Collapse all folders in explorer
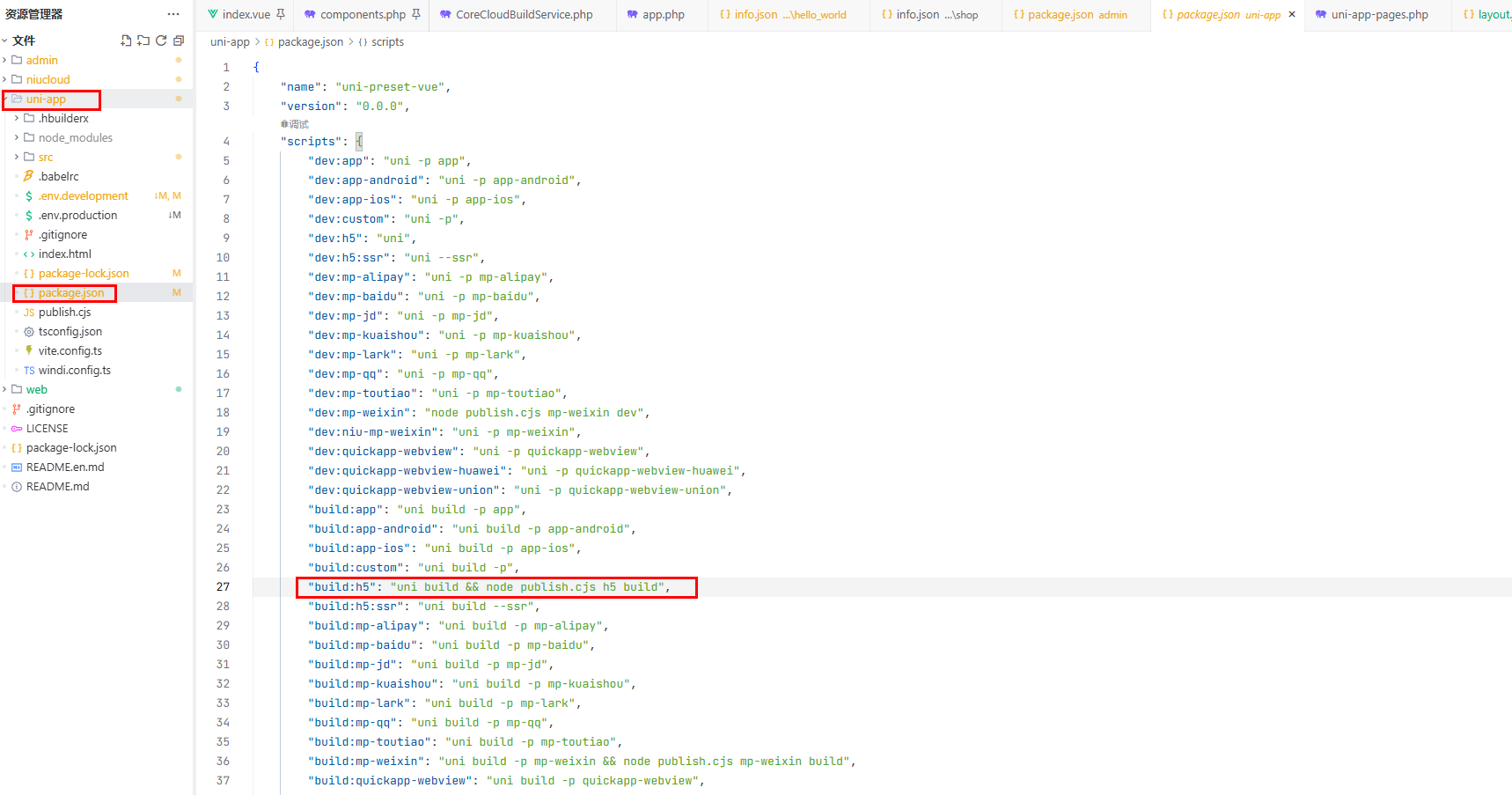 (x=179, y=40)
